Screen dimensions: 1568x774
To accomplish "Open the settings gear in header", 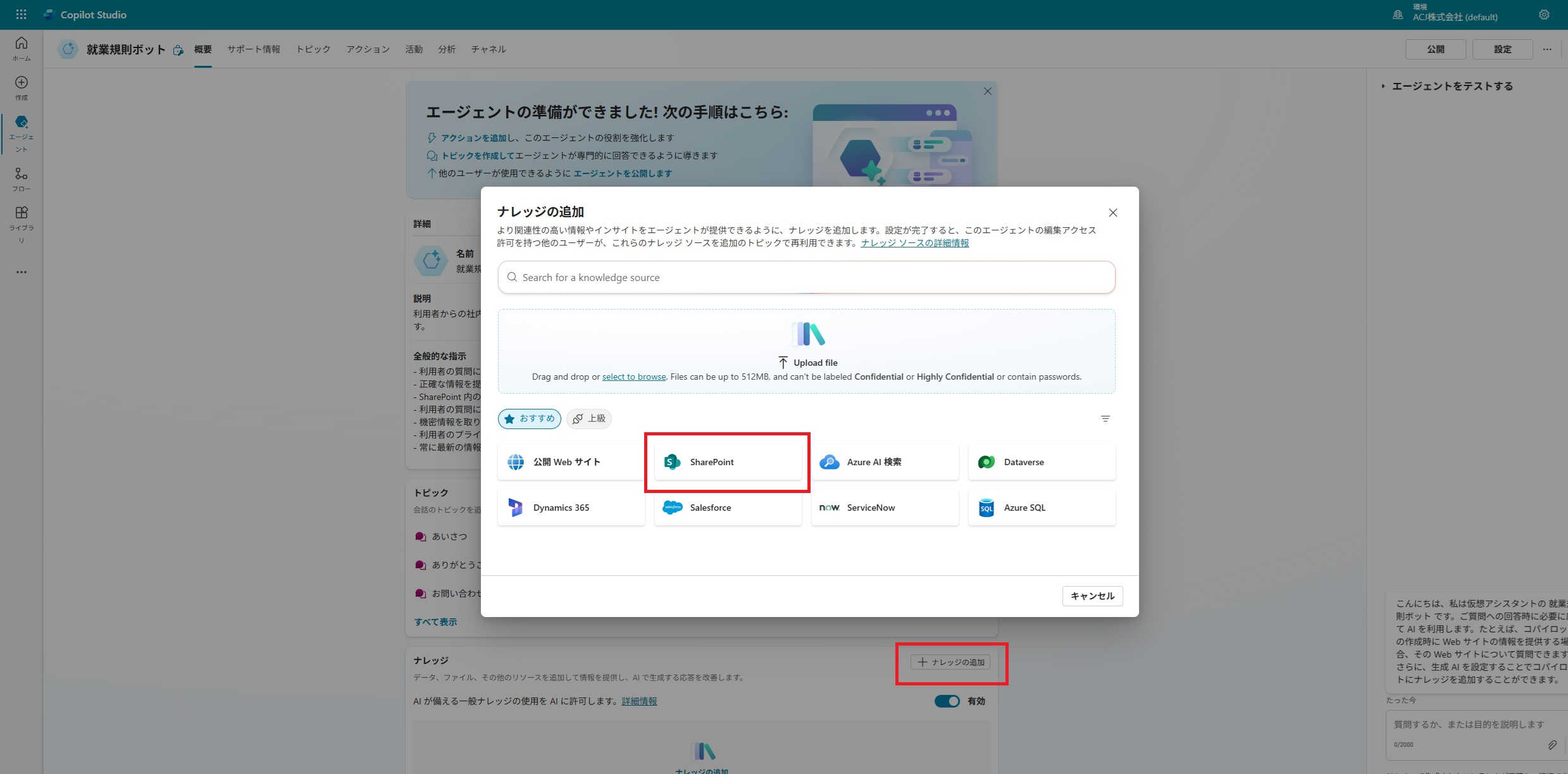I will point(1544,14).
